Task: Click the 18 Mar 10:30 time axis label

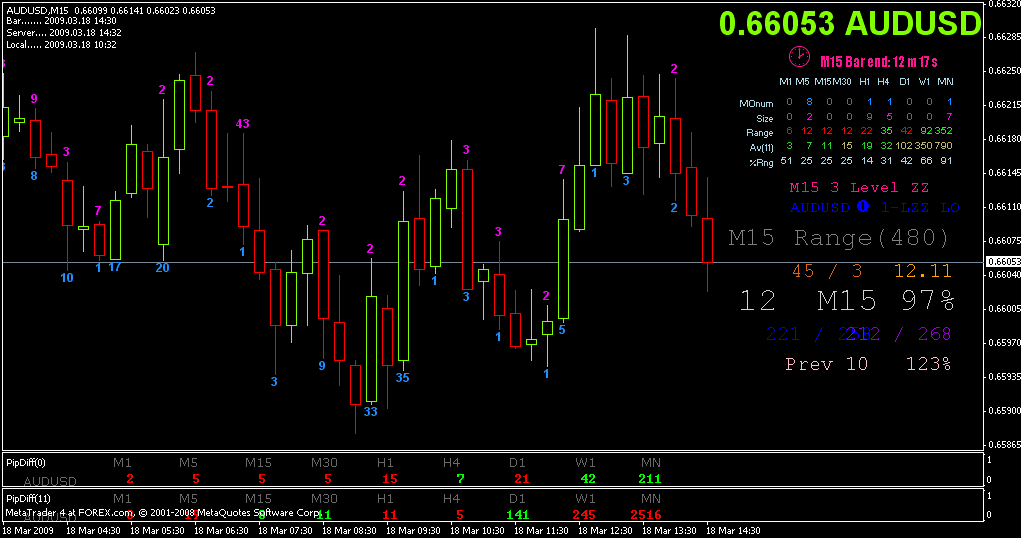Action: 477,531
